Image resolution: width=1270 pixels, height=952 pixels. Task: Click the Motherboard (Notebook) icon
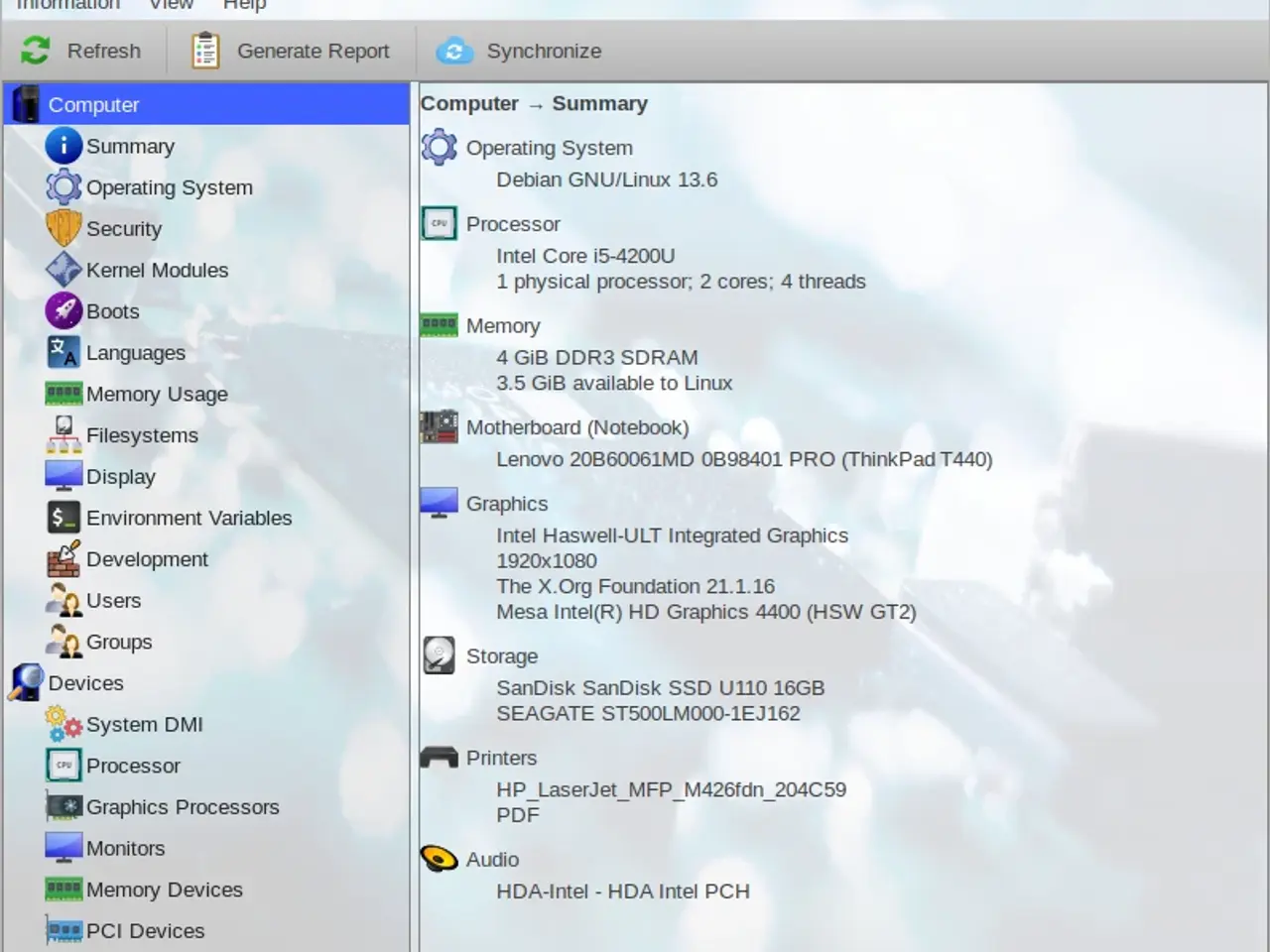(x=439, y=426)
